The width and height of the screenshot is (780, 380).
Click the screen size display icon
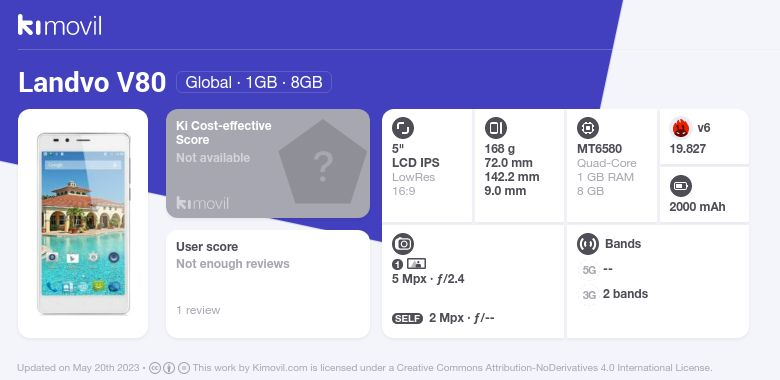[403, 128]
